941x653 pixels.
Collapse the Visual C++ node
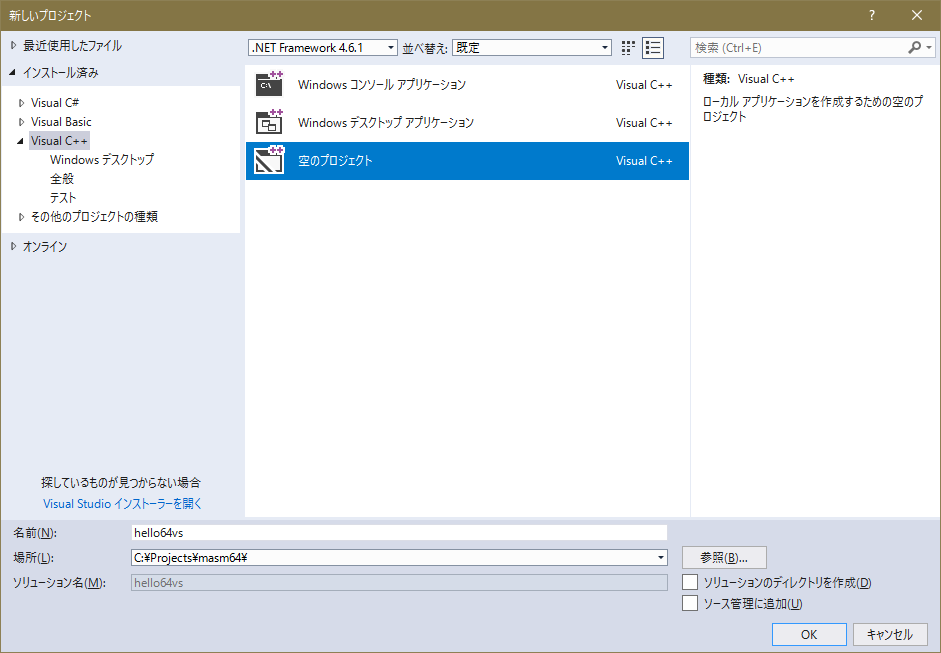(20, 141)
